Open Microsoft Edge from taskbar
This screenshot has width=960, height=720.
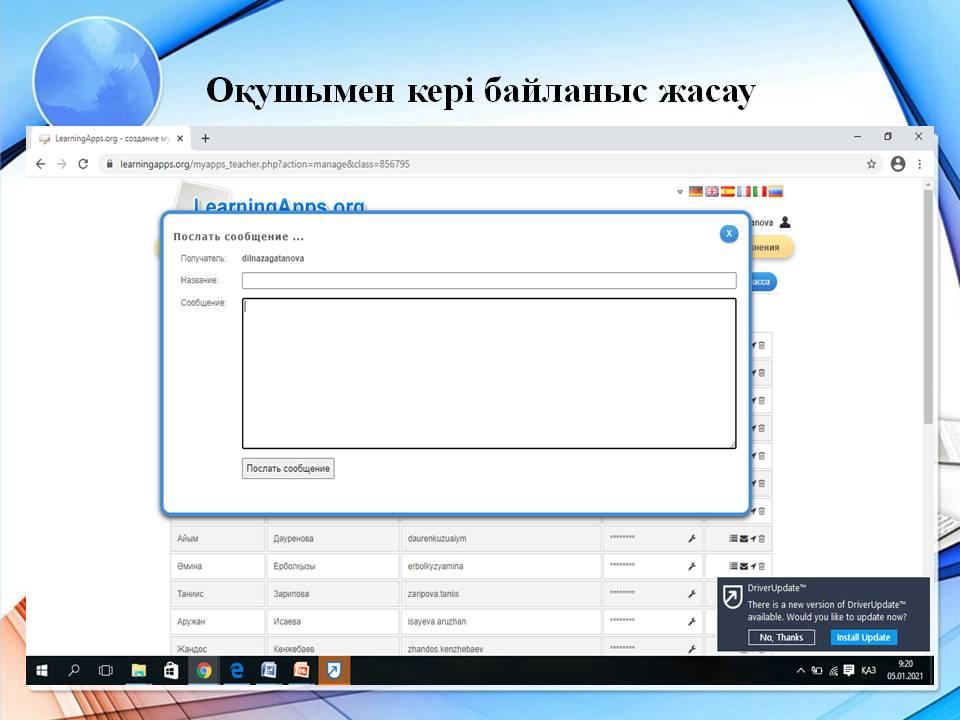(x=236, y=671)
